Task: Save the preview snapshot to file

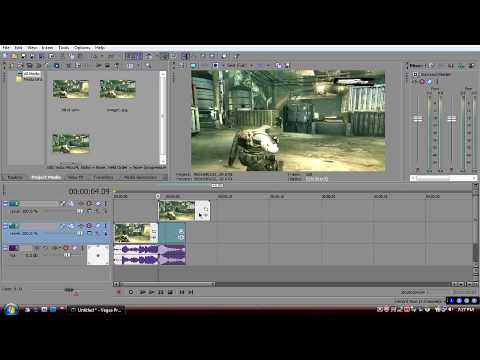Action: click(287, 66)
